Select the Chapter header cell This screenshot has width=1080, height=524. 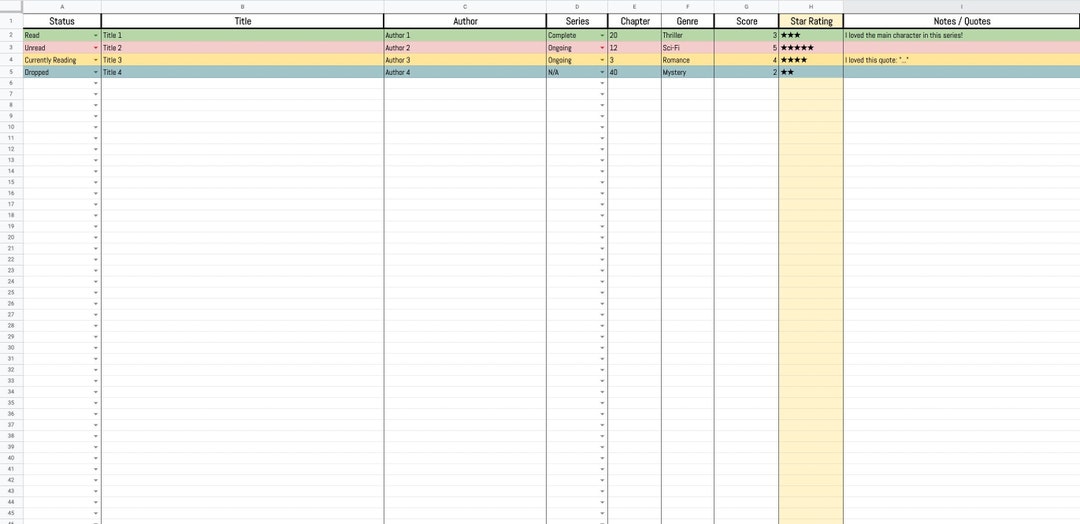[x=634, y=21]
